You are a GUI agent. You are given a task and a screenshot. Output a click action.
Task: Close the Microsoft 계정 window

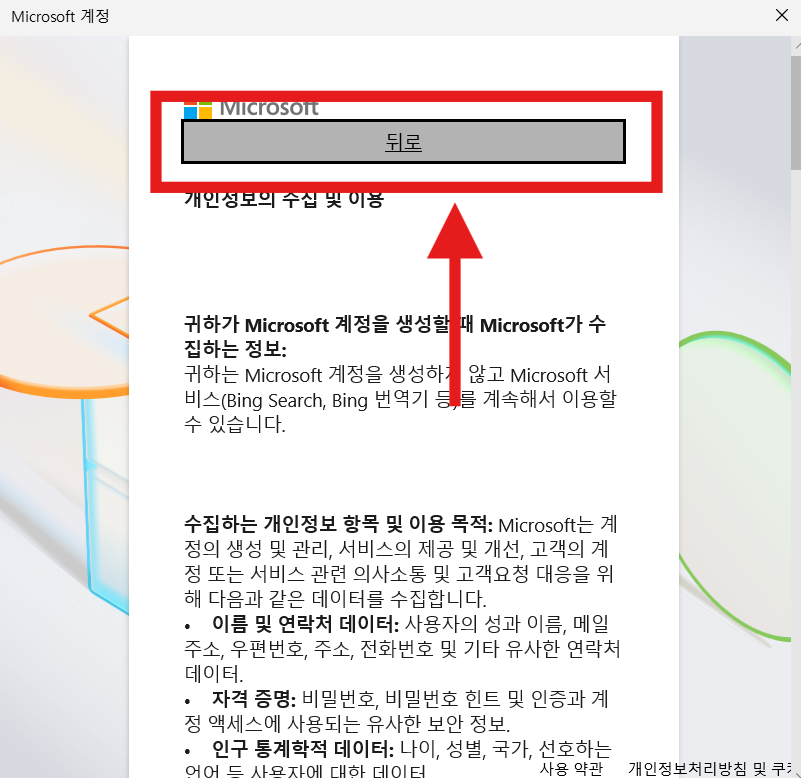click(x=782, y=15)
